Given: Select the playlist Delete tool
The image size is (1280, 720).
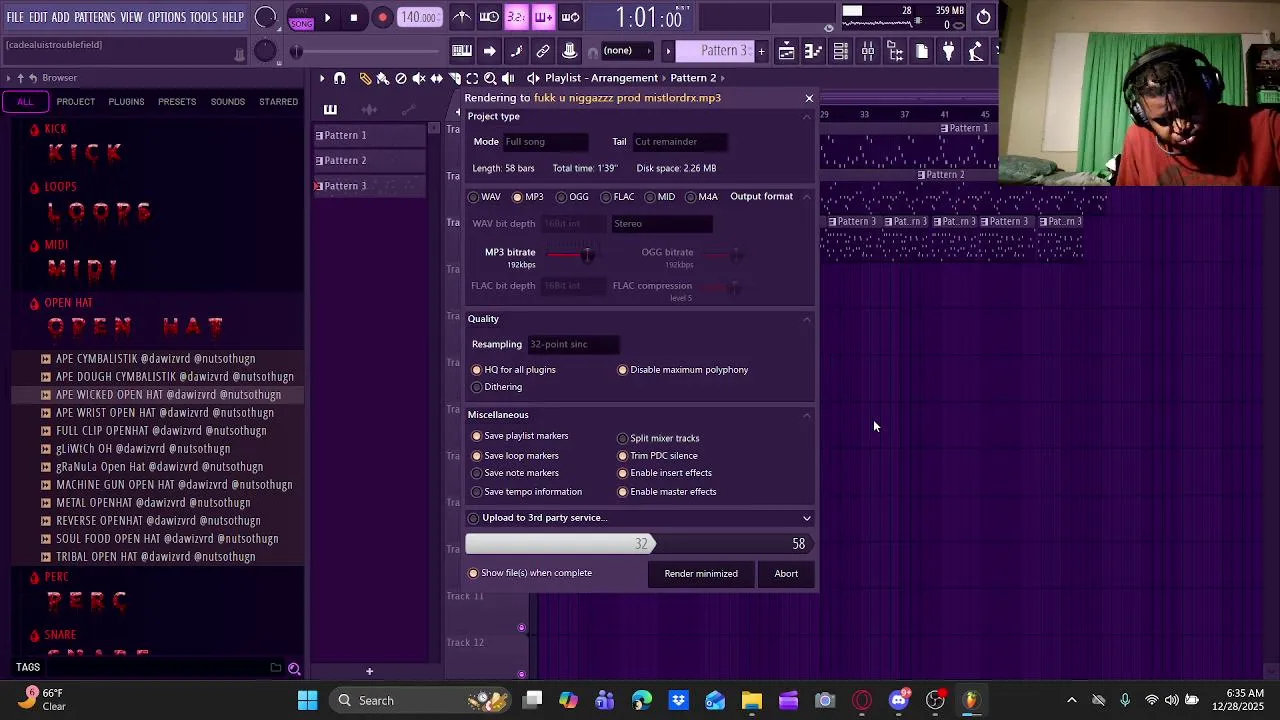Looking at the screenshot, I should pyautogui.click(x=401, y=78).
